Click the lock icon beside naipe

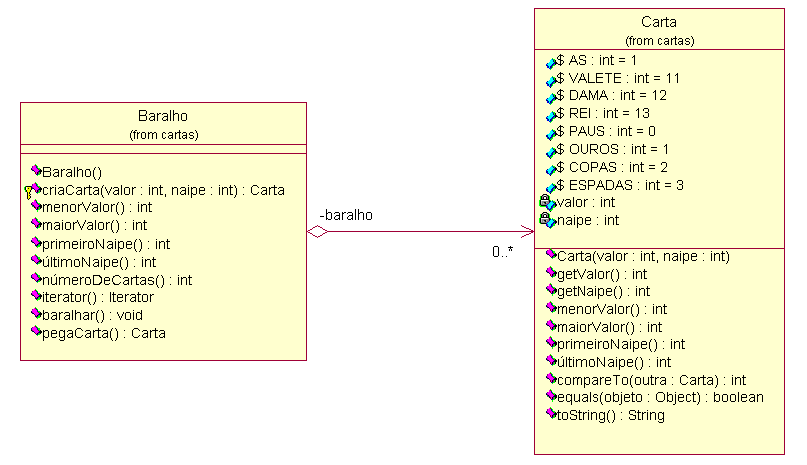pyautogui.click(x=545, y=218)
